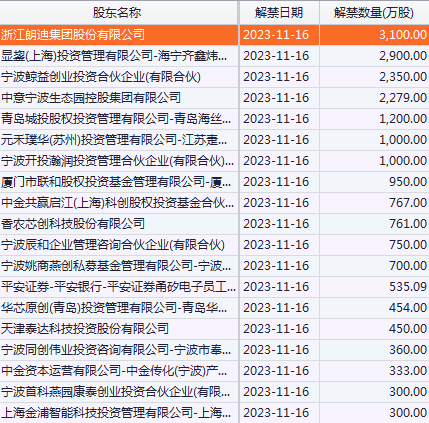Select the 宁波鲸益创业投资合伙企业 row
The width and height of the screenshot is (429, 423).
tap(214, 77)
